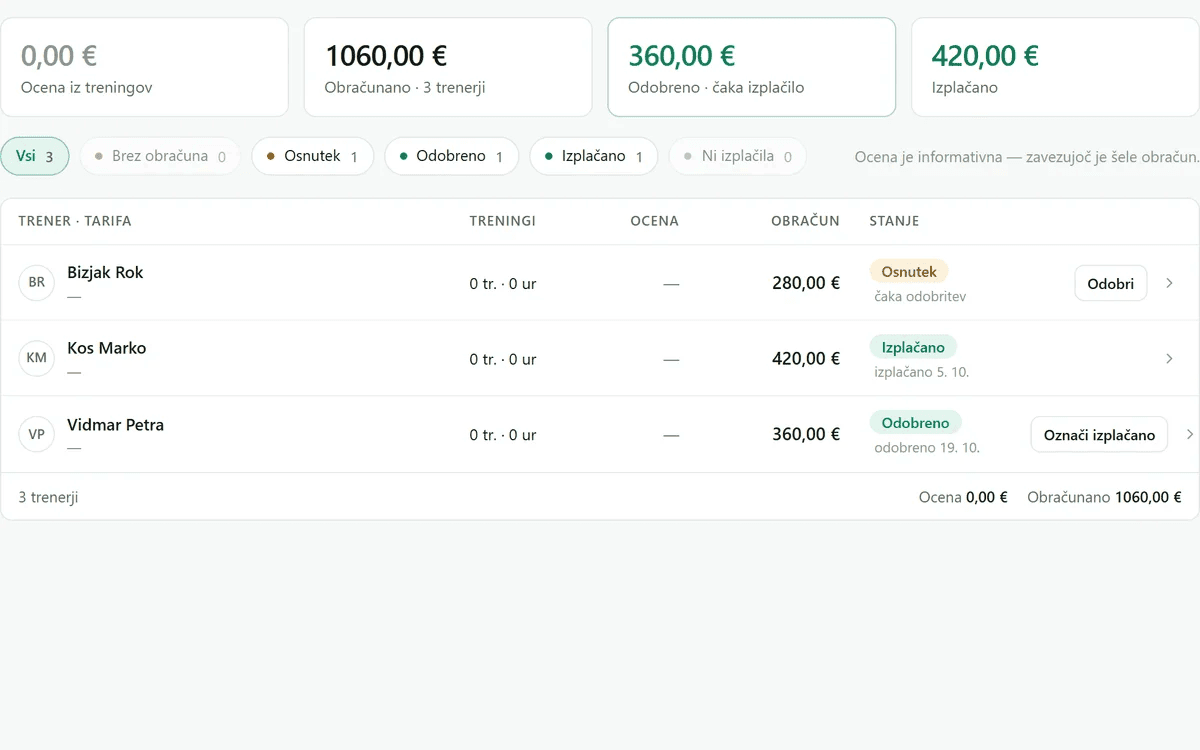Click the Vidmar Petra trainer name
The width and height of the screenshot is (1200, 750).
click(115, 424)
